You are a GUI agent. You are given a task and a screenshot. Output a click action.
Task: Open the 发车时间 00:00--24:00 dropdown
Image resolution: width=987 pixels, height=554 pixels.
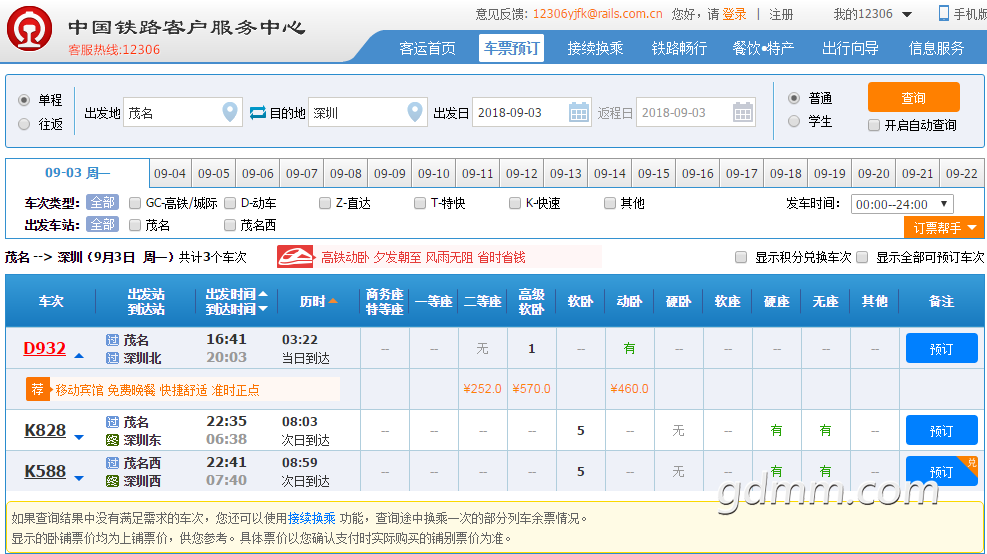[902, 204]
